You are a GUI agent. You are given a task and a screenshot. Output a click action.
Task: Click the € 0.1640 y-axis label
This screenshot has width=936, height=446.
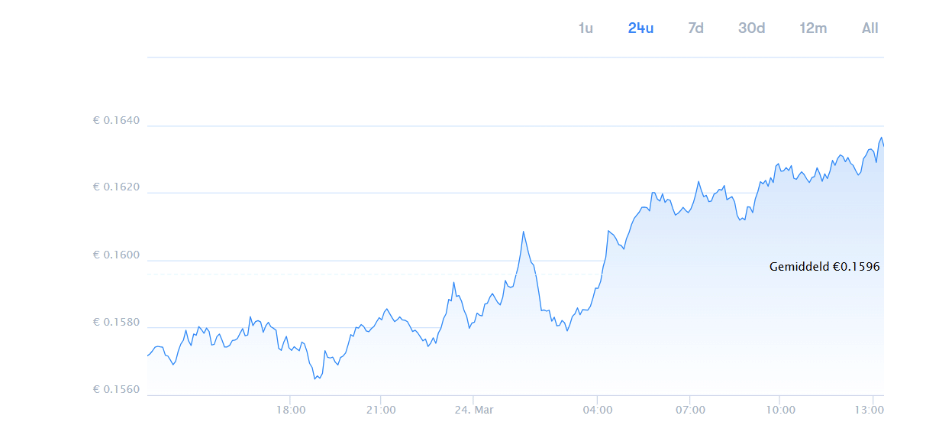[116, 121]
